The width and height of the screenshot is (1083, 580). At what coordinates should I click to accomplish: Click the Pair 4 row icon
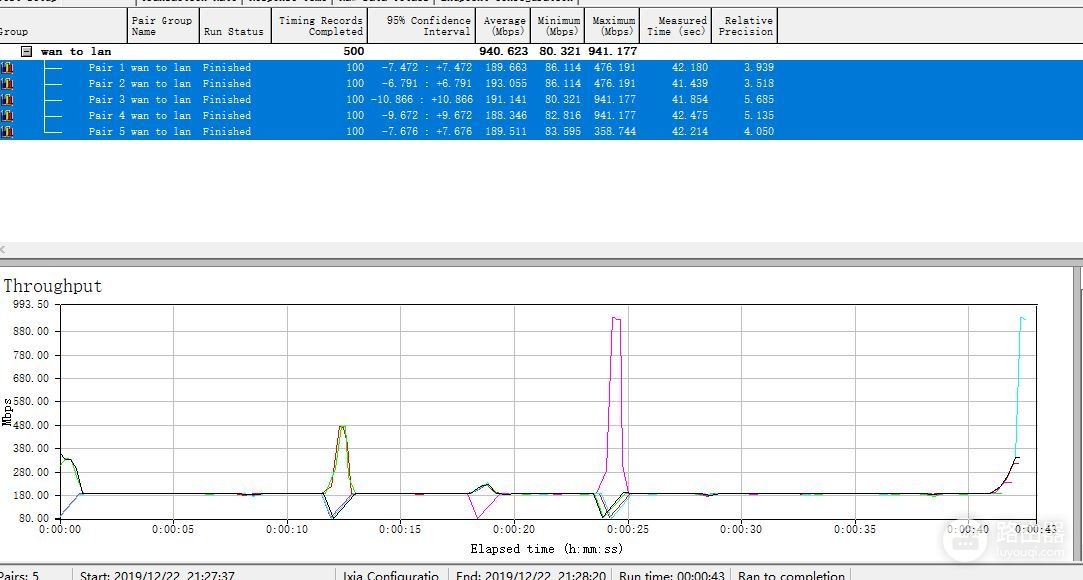(x=7, y=115)
